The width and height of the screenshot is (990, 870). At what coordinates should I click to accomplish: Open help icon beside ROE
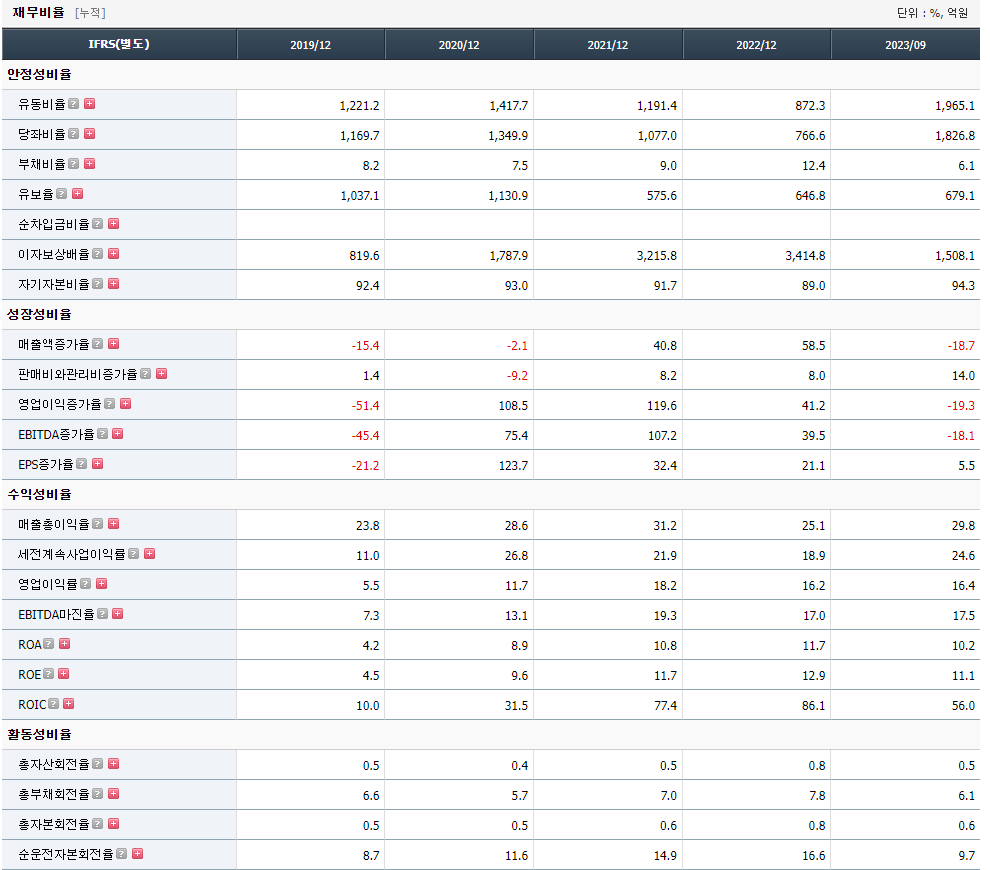(x=49, y=674)
